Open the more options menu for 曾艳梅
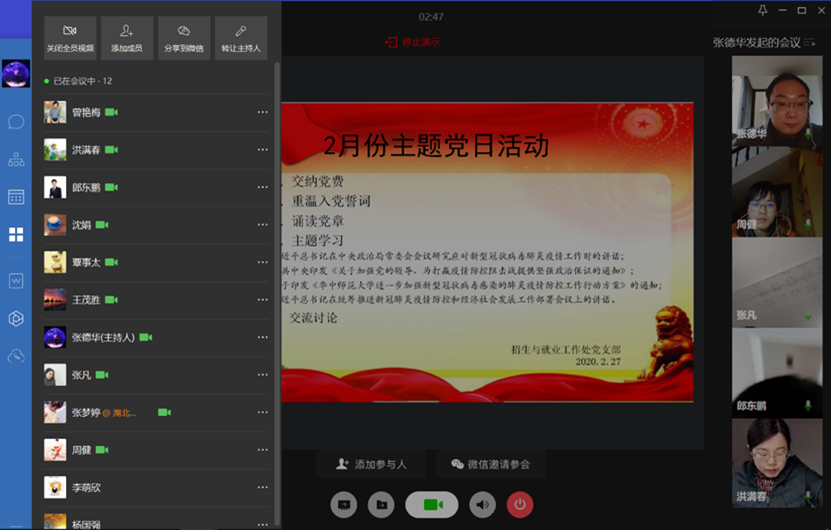This screenshot has height=530, width=831. tap(262, 112)
